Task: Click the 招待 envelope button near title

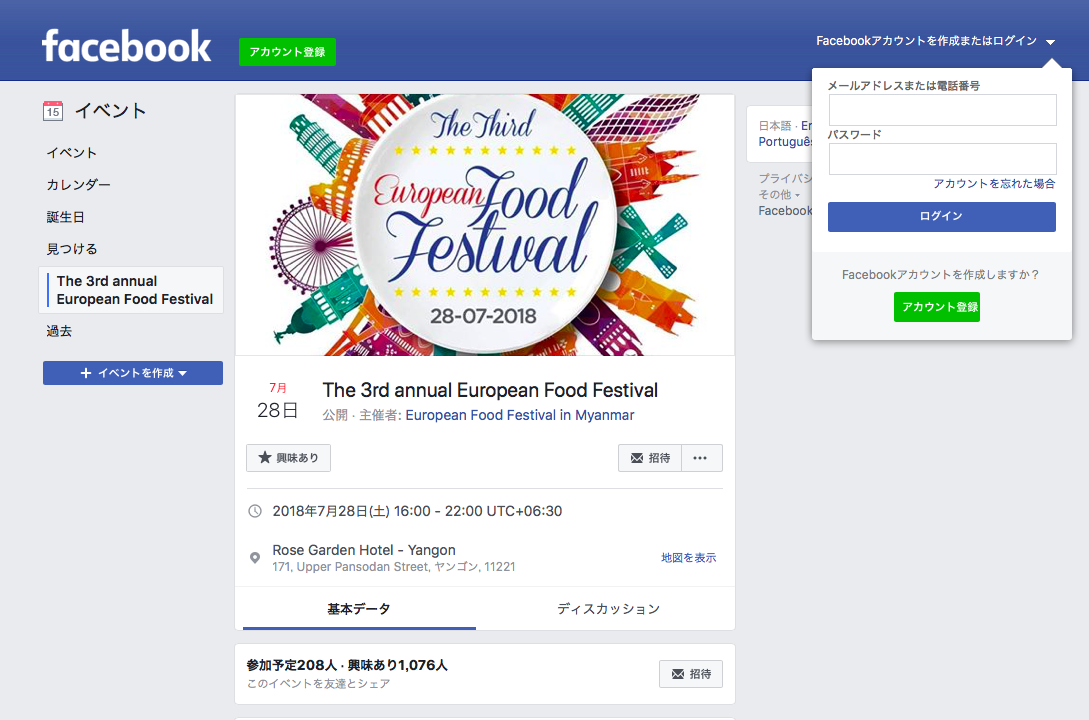Action: coord(650,458)
